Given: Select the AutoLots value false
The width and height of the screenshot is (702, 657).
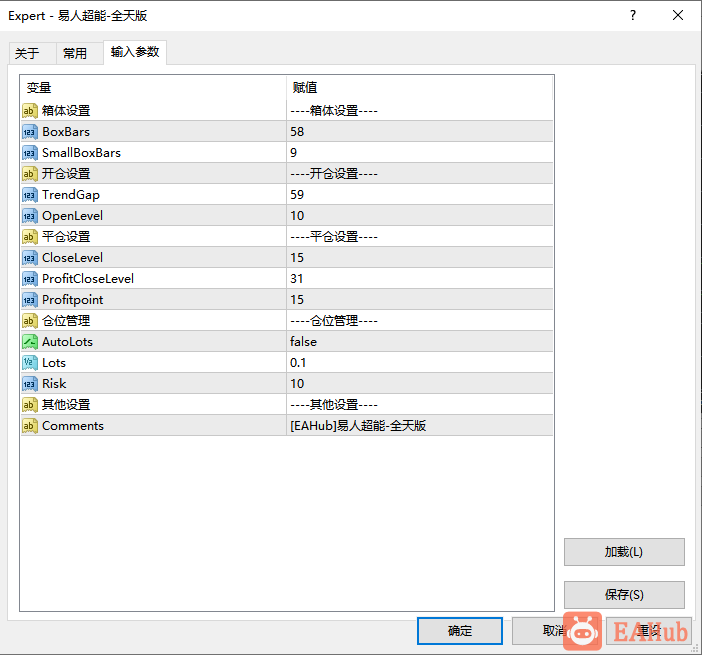Looking at the screenshot, I should pyautogui.click(x=419, y=342).
